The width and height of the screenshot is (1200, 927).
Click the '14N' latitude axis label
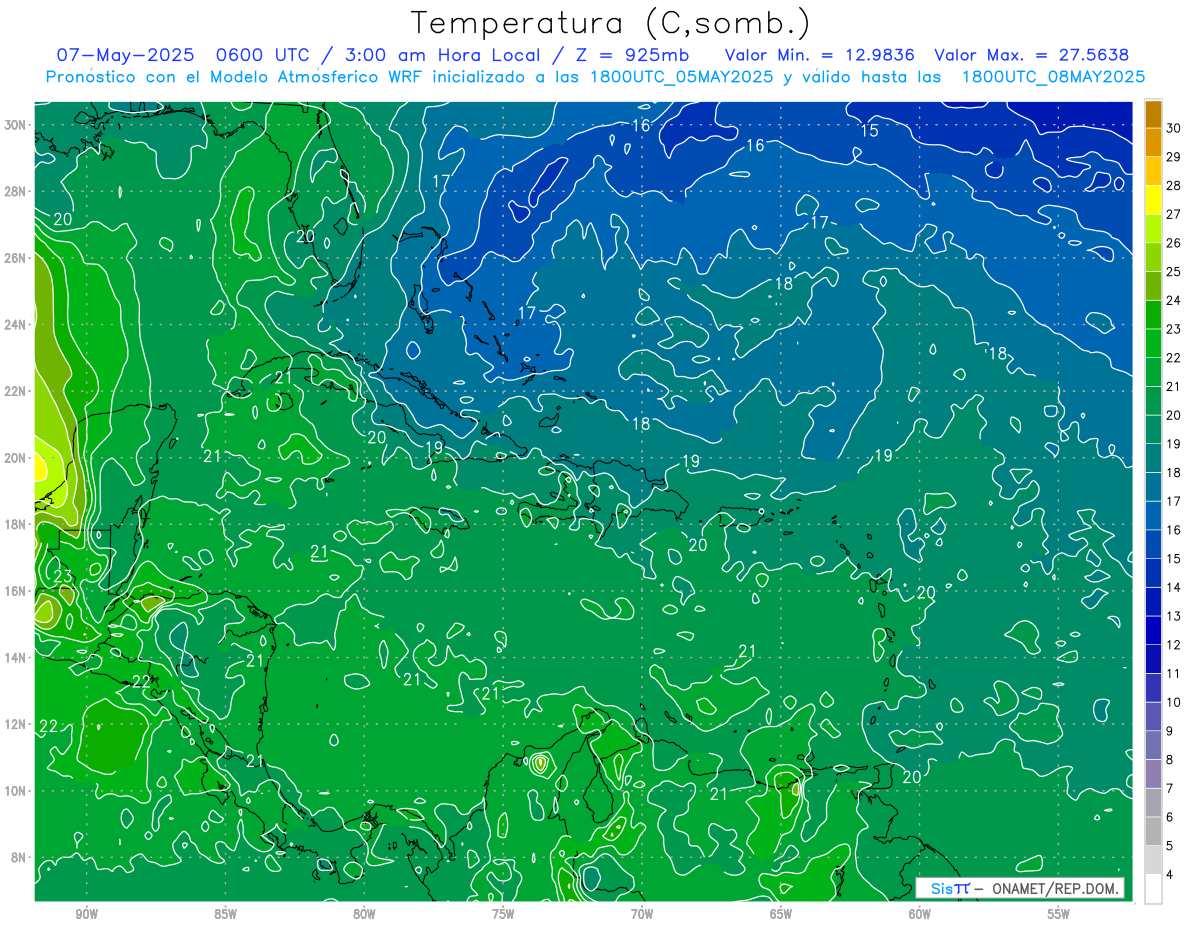(x=16, y=658)
